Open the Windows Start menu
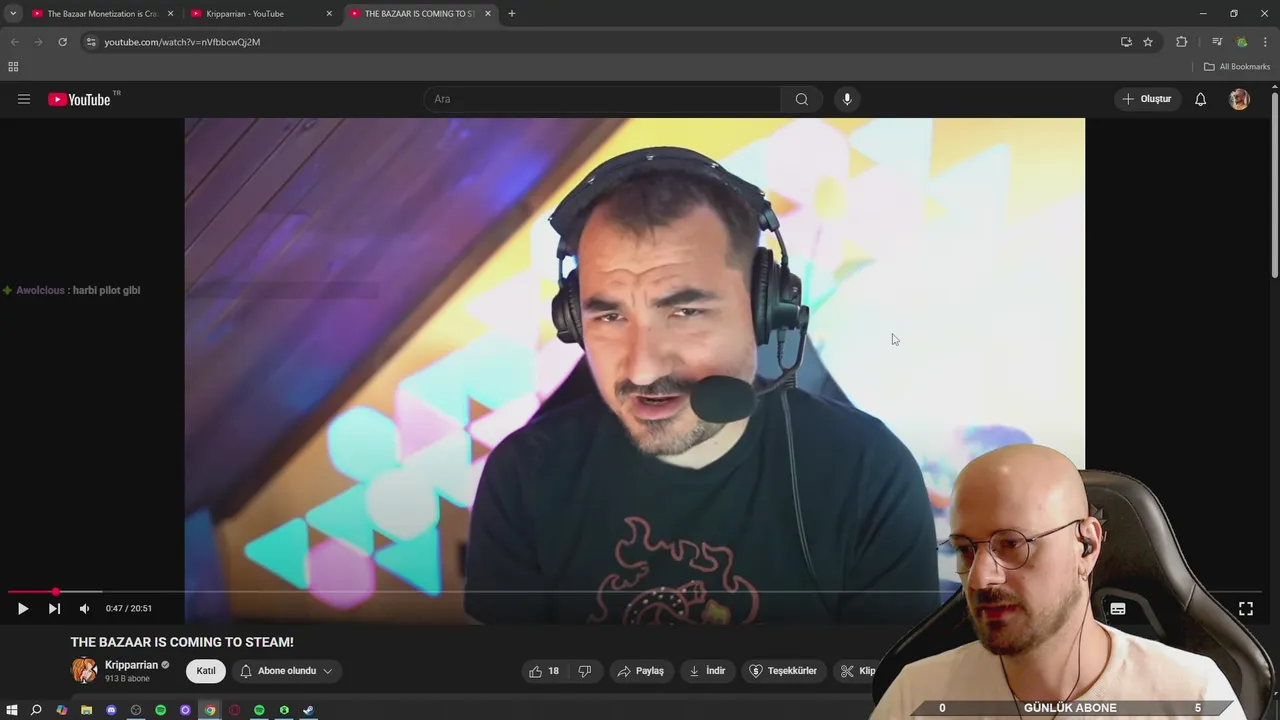Screen dimensions: 1280x720 click(x=12, y=710)
